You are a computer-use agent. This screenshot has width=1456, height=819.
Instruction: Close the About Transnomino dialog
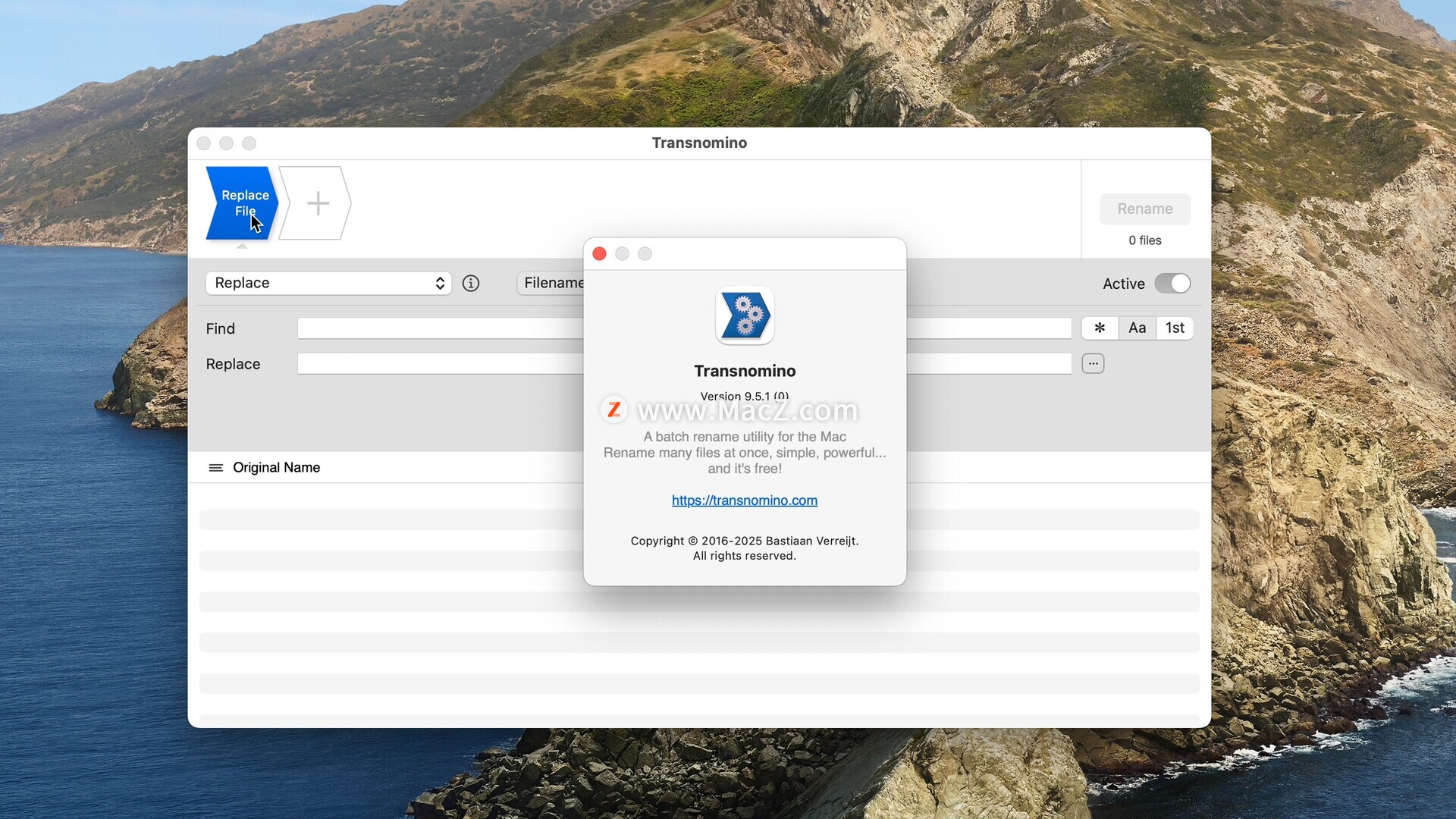(599, 254)
